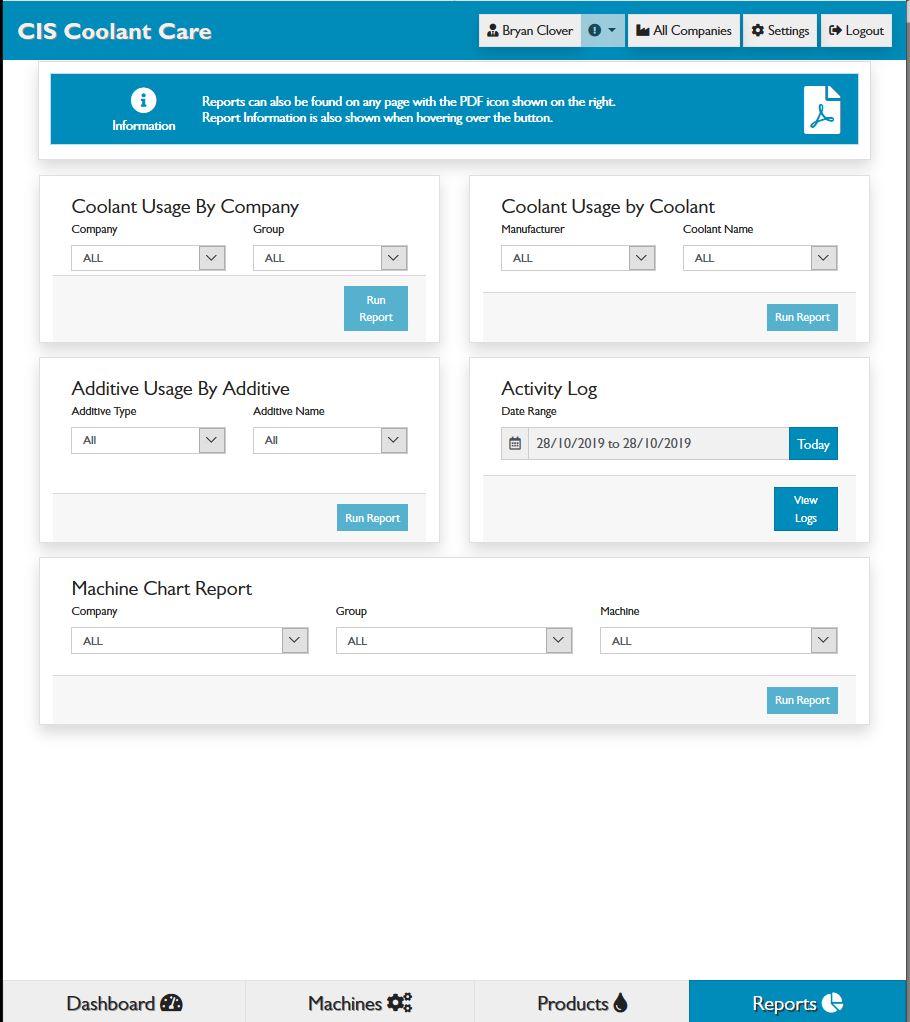
Task: Select the Reports tab
Action: click(797, 1003)
